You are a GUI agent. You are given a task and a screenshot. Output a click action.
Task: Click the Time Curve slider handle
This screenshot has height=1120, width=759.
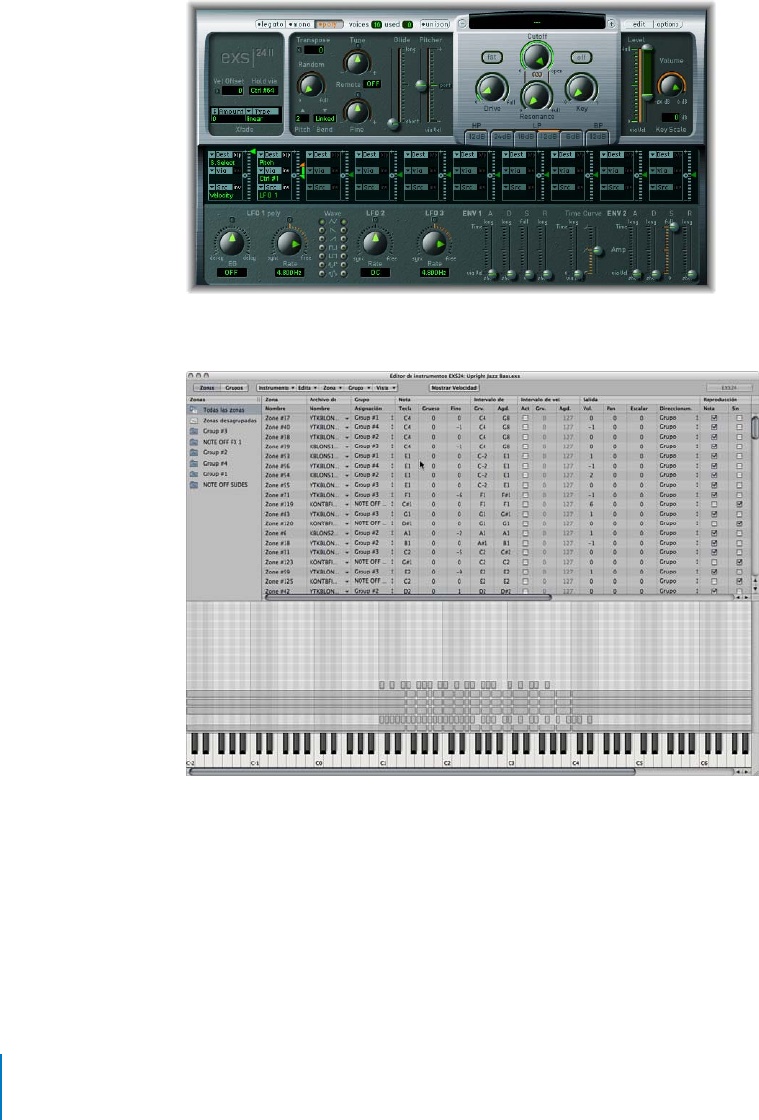[598, 251]
